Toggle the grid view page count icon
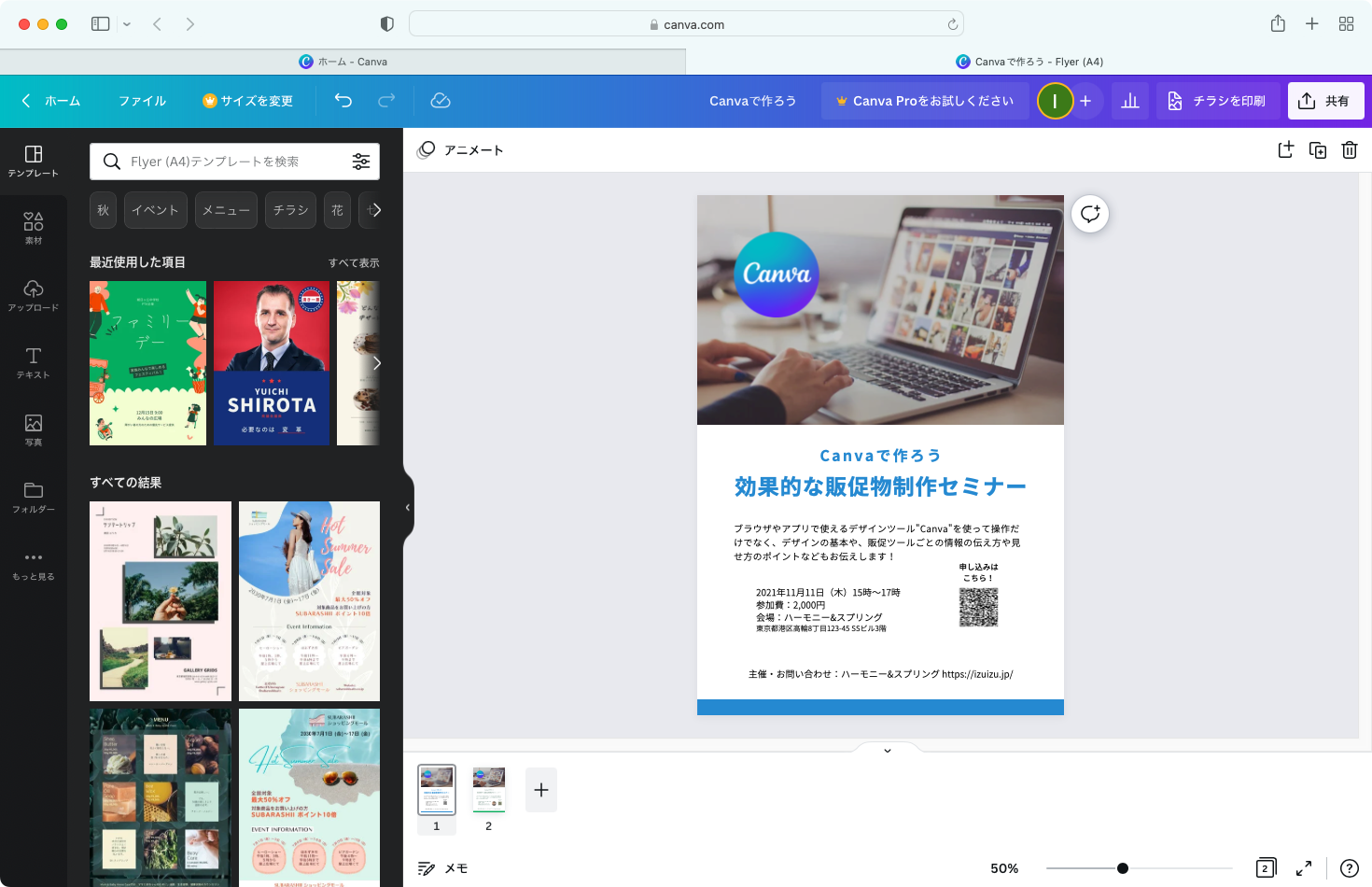 1266,868
